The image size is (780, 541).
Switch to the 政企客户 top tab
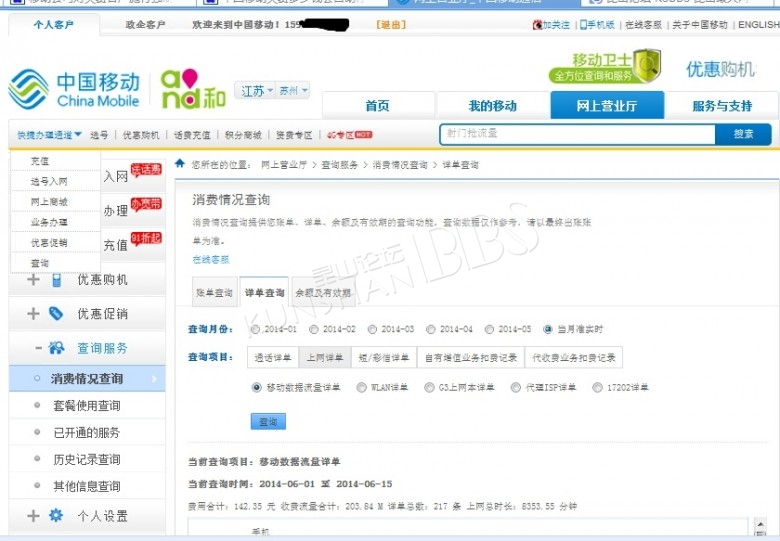click(145, 24)
